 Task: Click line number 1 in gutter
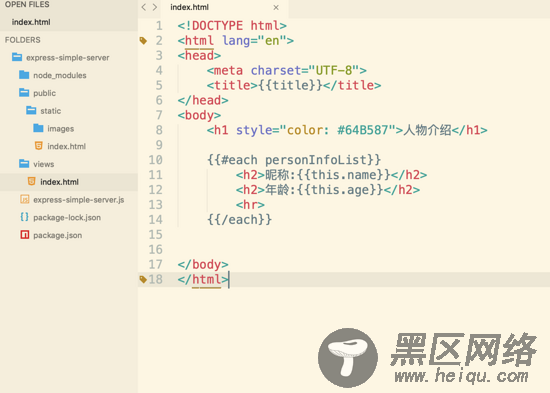pyautogui.click(x=159, y=26)
